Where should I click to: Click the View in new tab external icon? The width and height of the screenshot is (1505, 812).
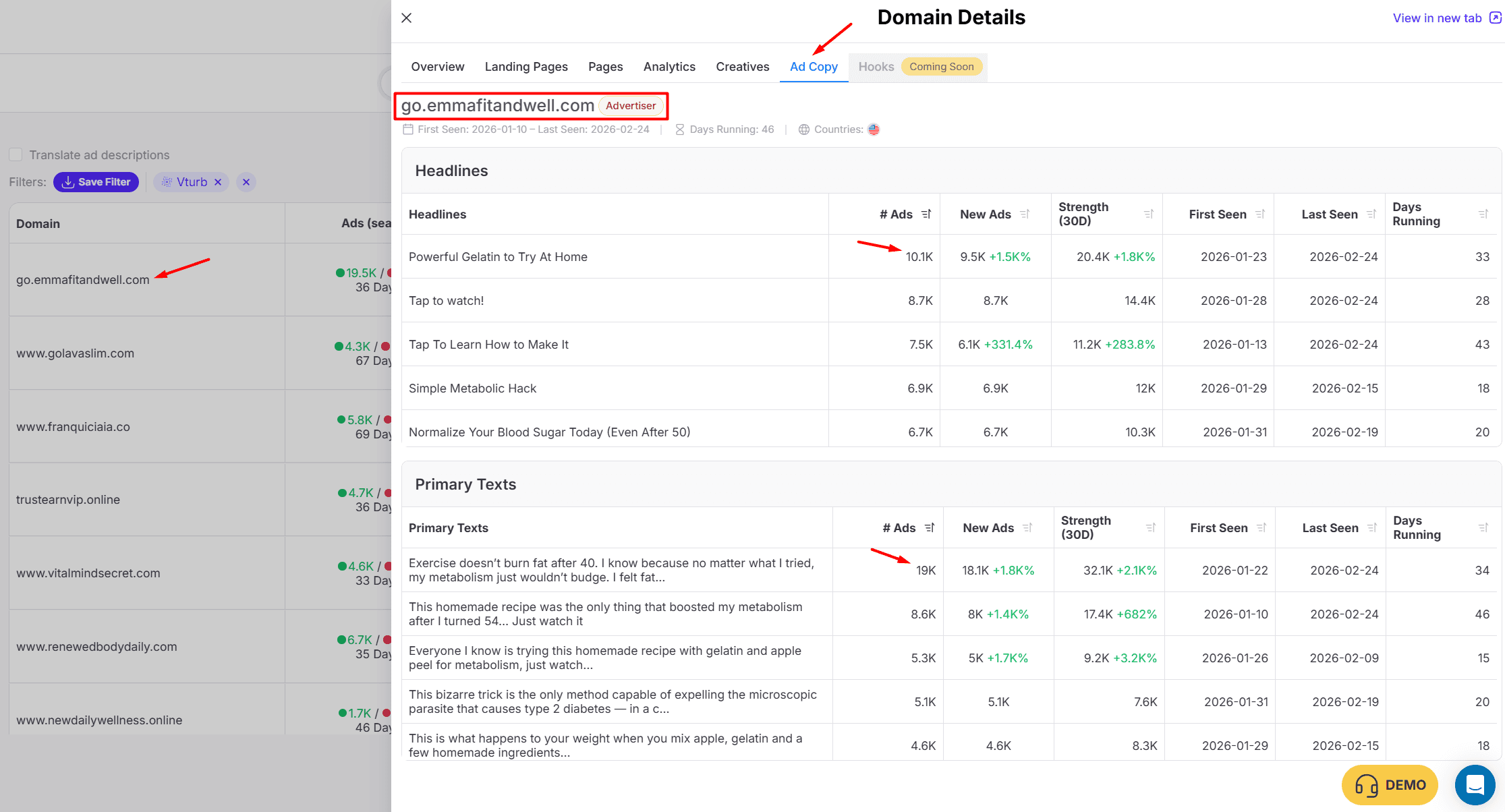pos(1495,18)
